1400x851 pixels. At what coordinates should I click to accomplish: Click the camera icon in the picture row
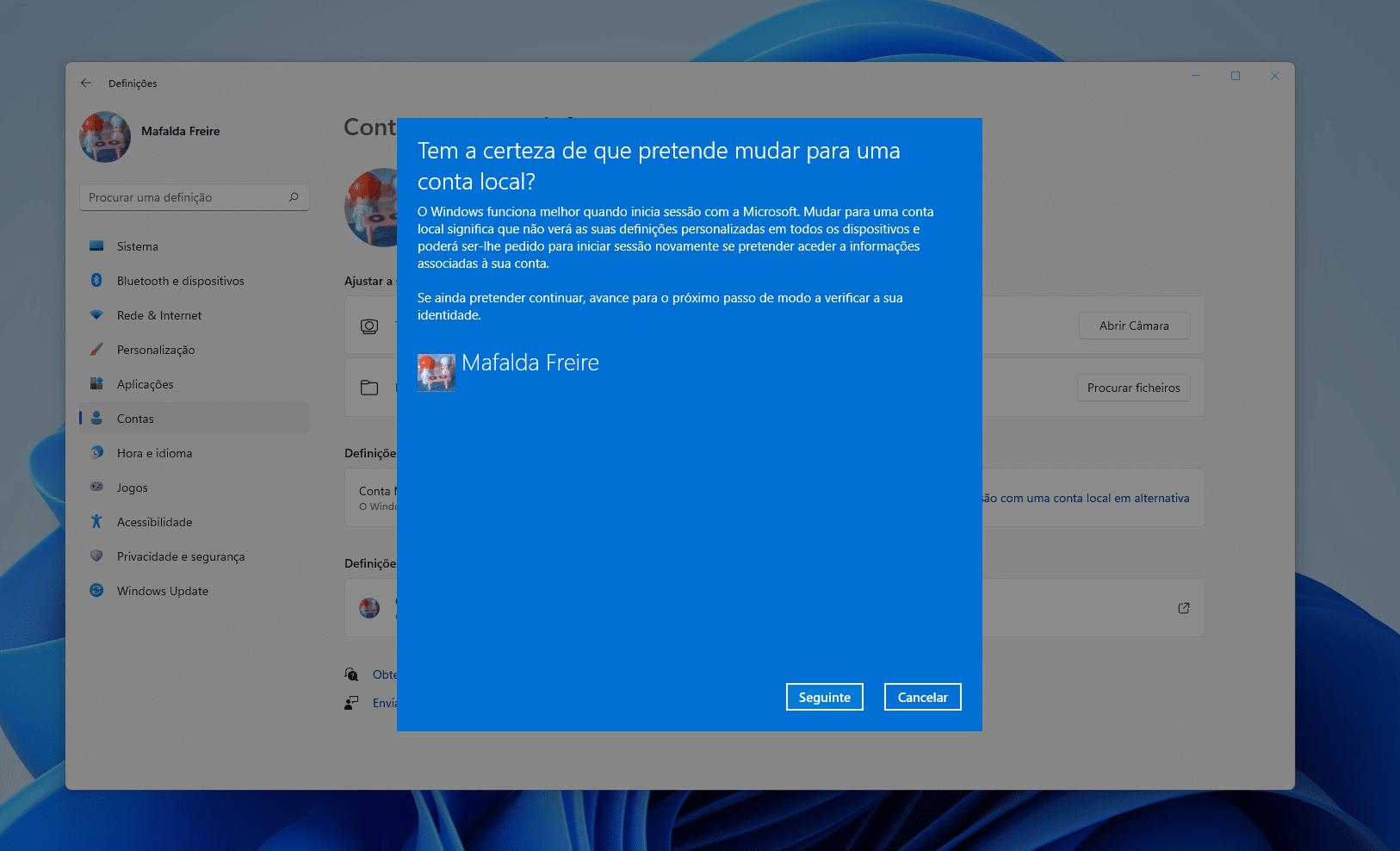click(x=369, y=326)
